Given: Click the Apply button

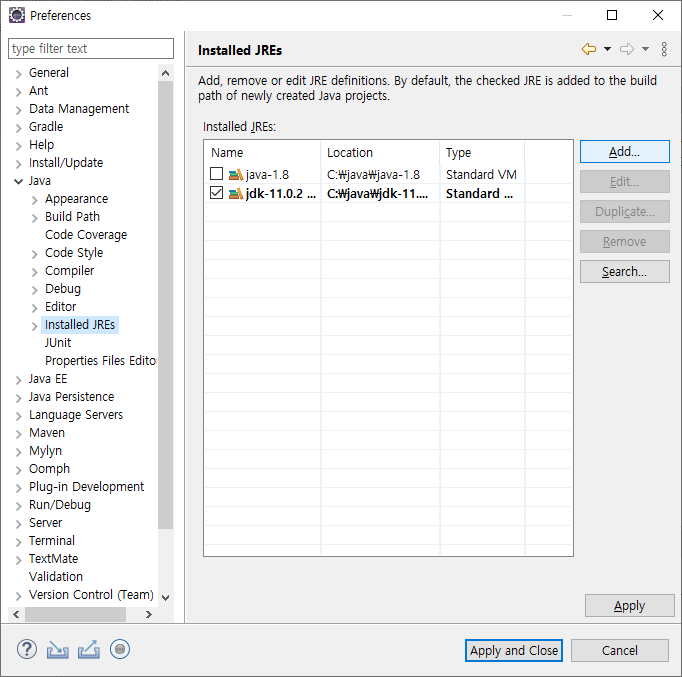Looking at the screenshot, I should 629,606.
